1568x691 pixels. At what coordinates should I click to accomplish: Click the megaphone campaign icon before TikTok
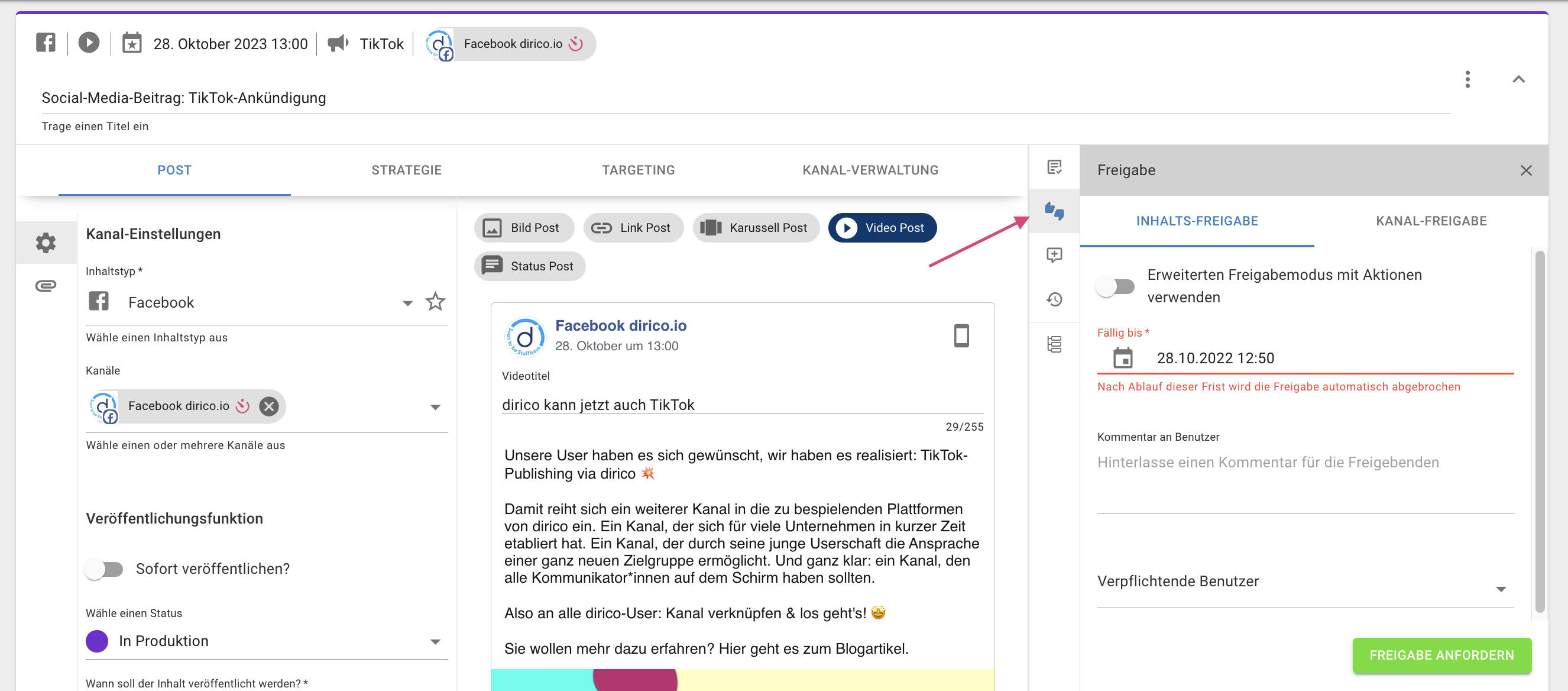338,43
